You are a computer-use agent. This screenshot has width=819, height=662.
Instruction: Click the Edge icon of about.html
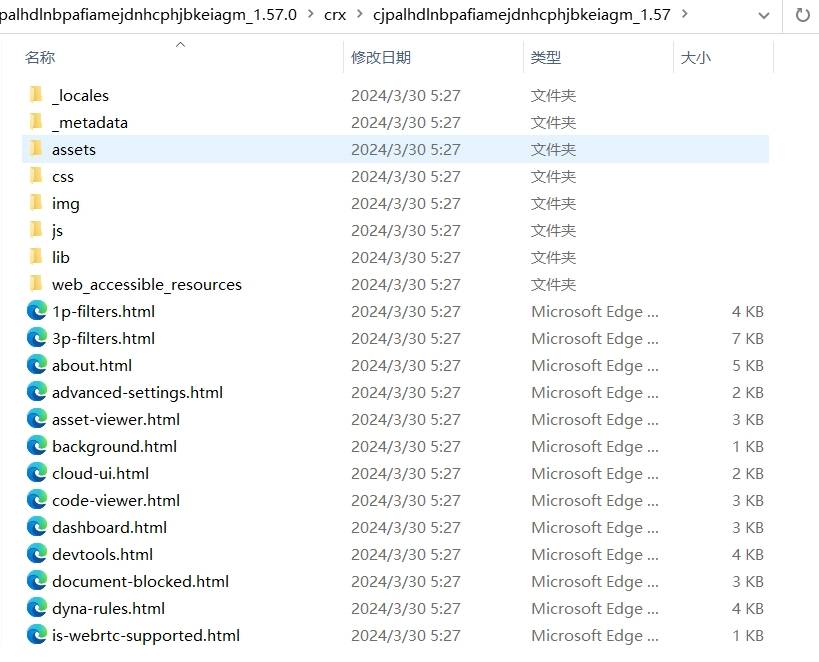click(37, 365)
